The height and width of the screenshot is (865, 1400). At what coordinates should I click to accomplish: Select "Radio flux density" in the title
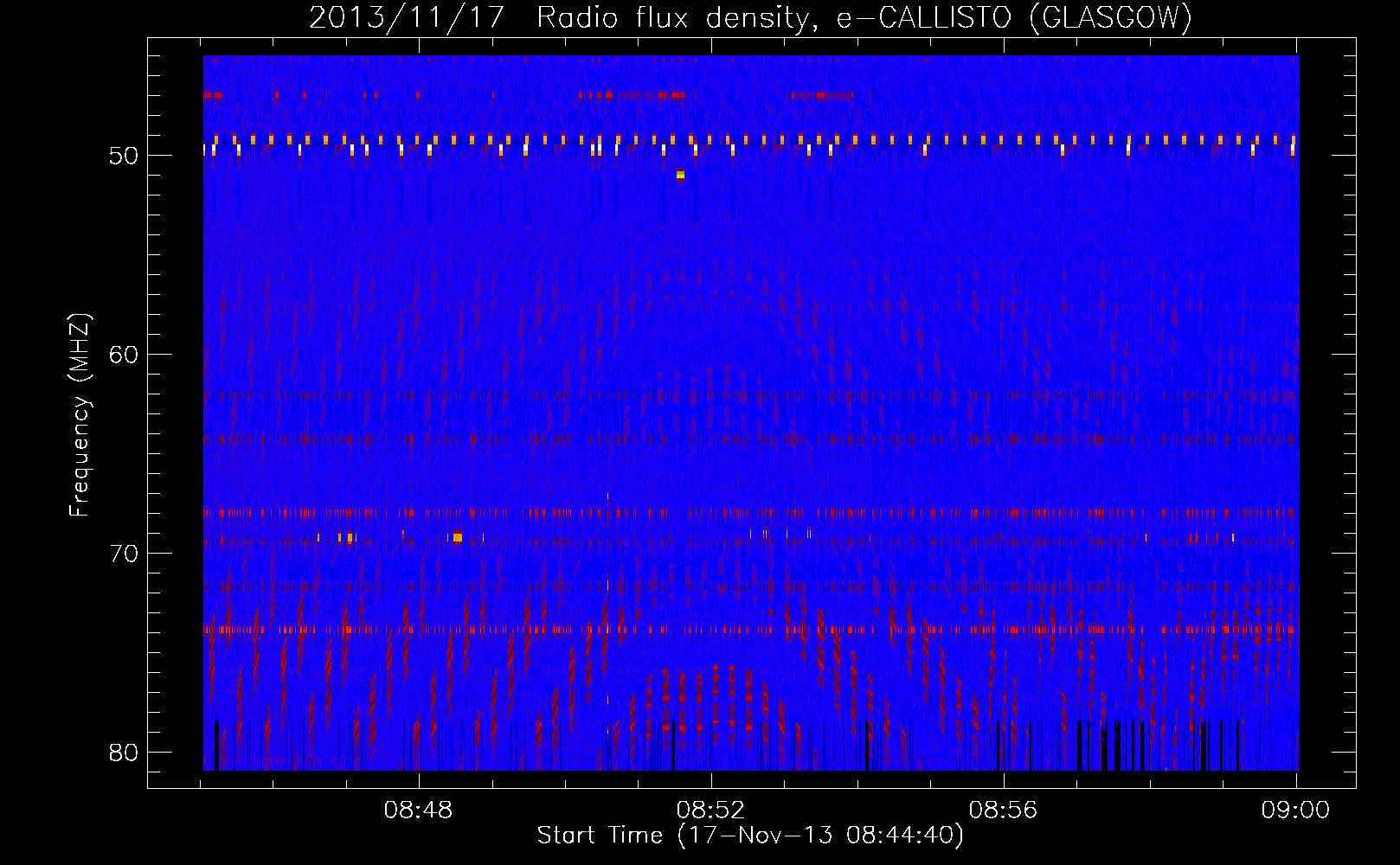click(x=678, y=18)
